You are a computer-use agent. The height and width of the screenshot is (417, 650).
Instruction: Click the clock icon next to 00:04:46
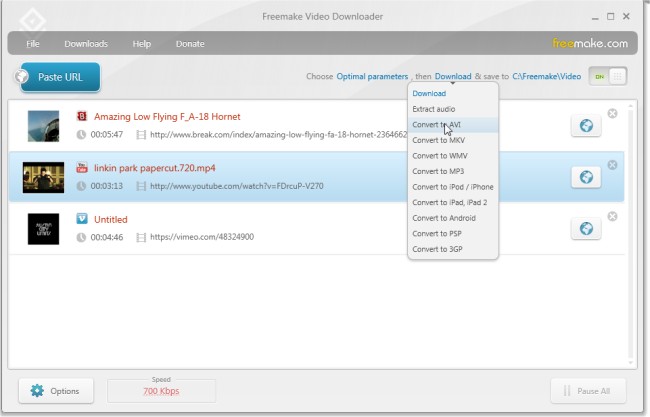(81, 237)
